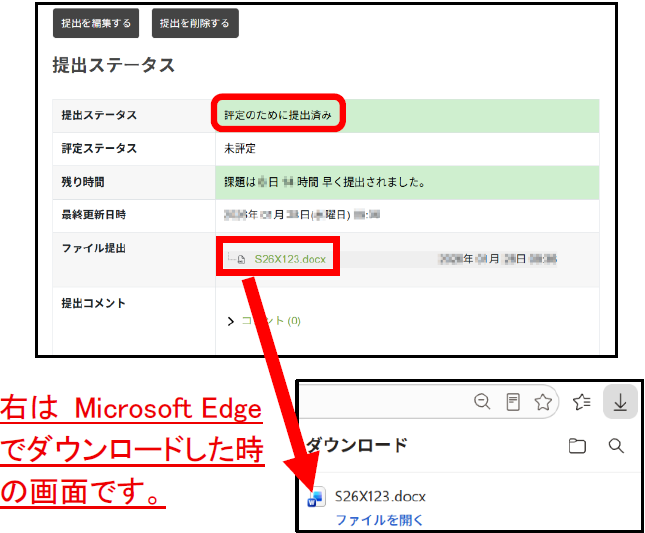
Task: Click the 提出を削除する button
Action: tap(195, 23)
